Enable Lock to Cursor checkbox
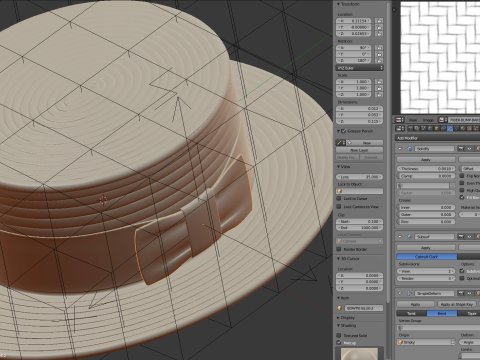 pos(339,199)
